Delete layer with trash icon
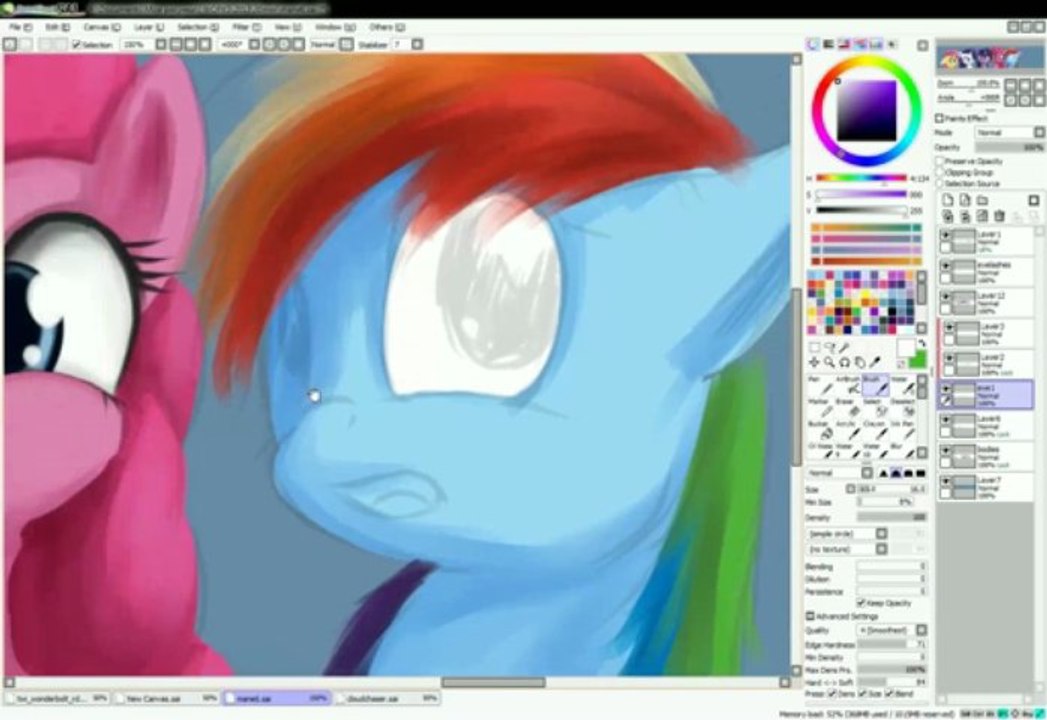Viewport: 1047px width, 720px height. (1000, 216)
